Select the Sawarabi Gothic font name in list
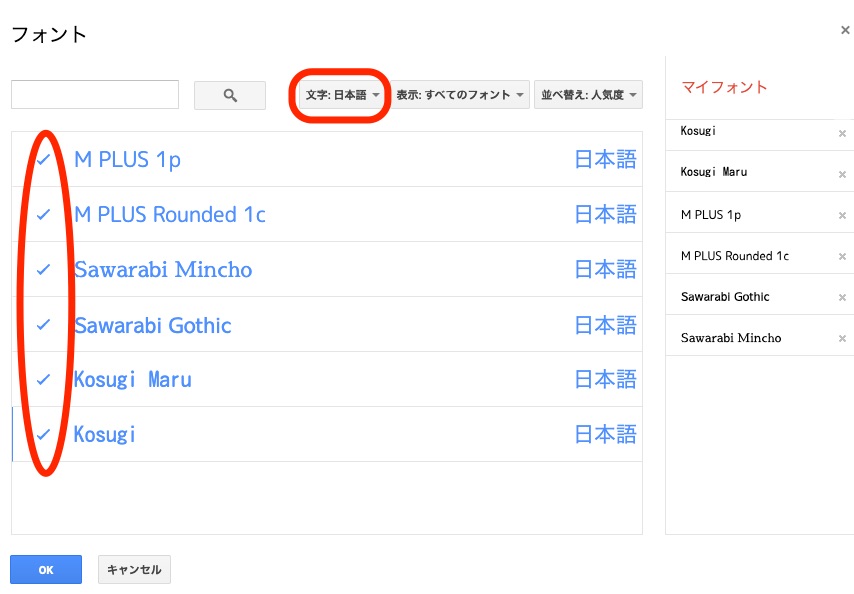This screenshot has width=854, height=594. pyautogui.click(x=153, y=325)
